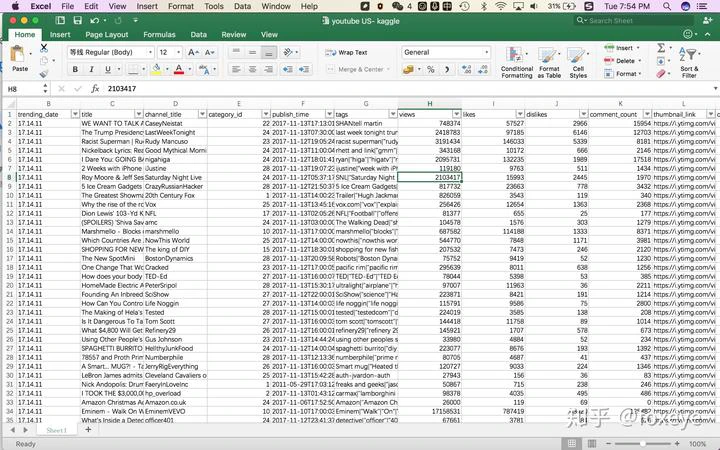The height and width of the screenshot is (450, 720).
Task: Click the formula bar with 2103417
Action: pyautogui.click(x=409, y=89)
